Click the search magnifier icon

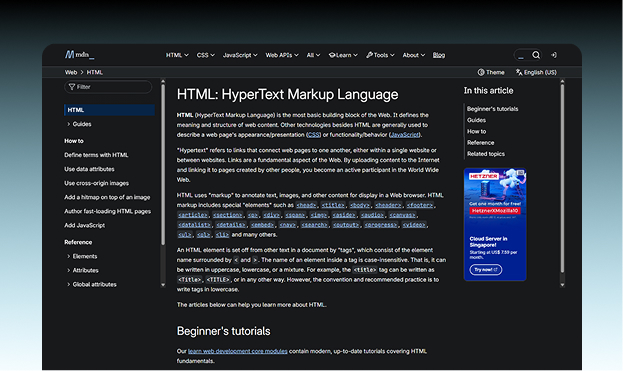click(x=536, y=55)
